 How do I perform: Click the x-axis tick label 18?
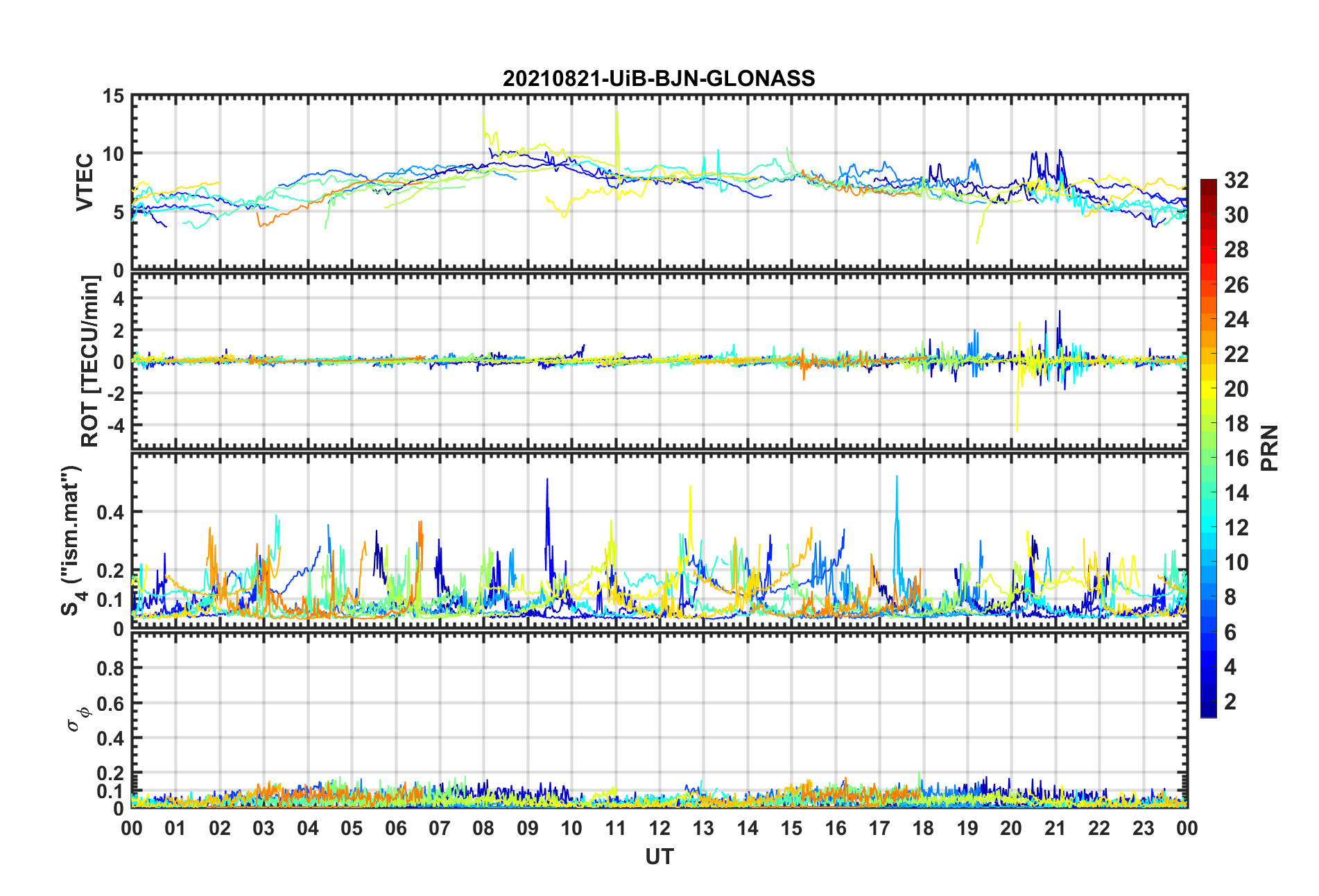[x=924, y=828]
